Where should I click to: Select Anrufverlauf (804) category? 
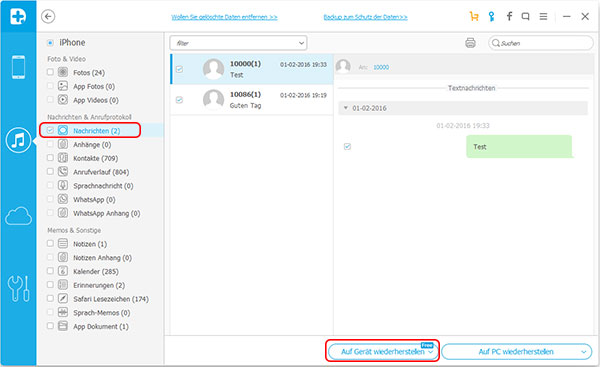[101, 172]
